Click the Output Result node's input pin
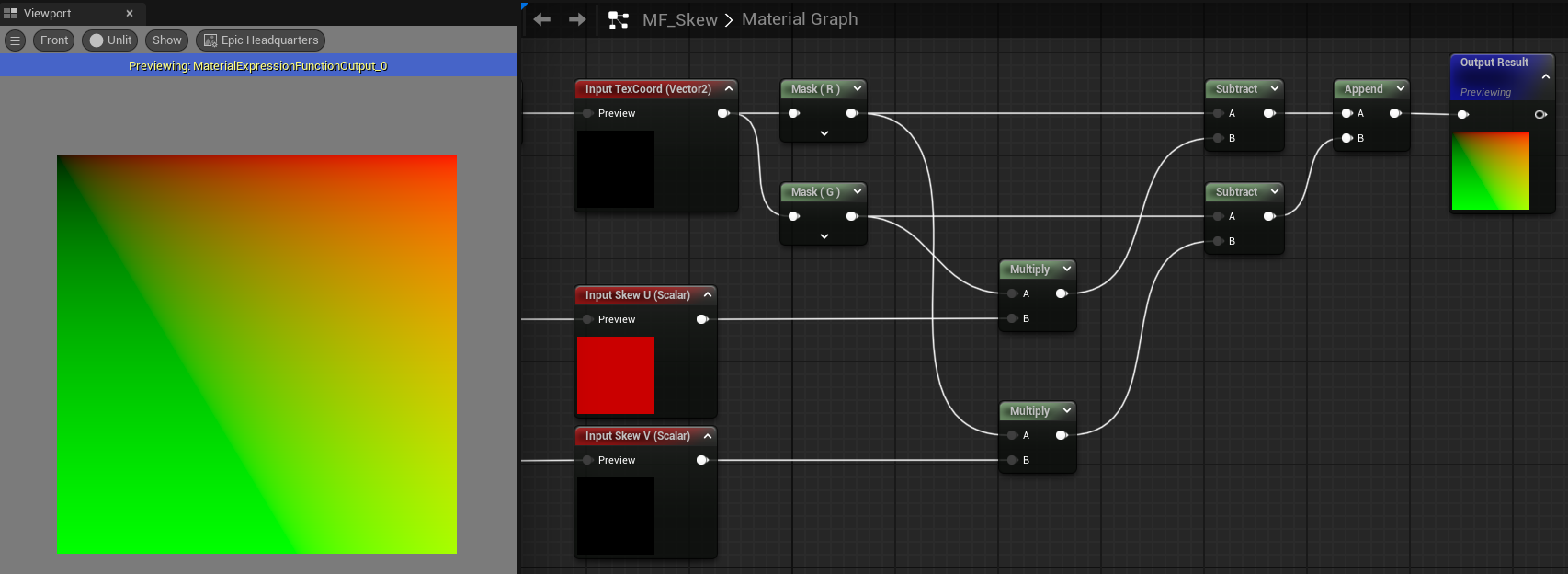 1463,114
